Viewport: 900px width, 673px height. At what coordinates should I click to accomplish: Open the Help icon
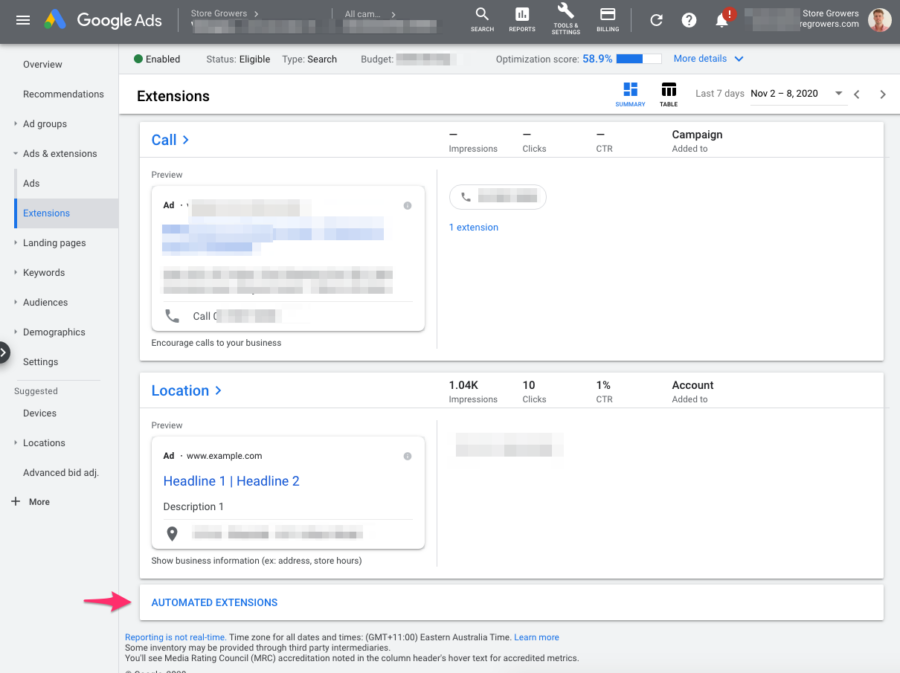pos(688,20)
